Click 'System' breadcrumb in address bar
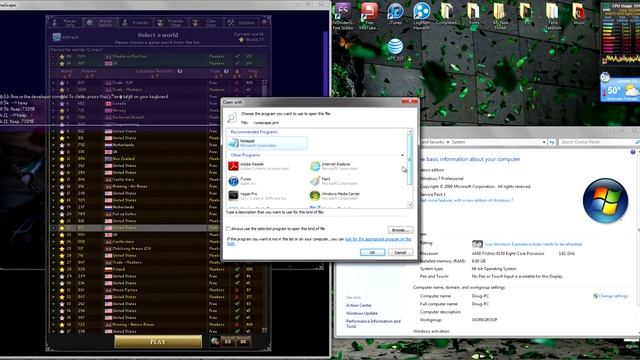Image resolution: width=640 pixels, height=360 pixels. (x=458, y=142)
